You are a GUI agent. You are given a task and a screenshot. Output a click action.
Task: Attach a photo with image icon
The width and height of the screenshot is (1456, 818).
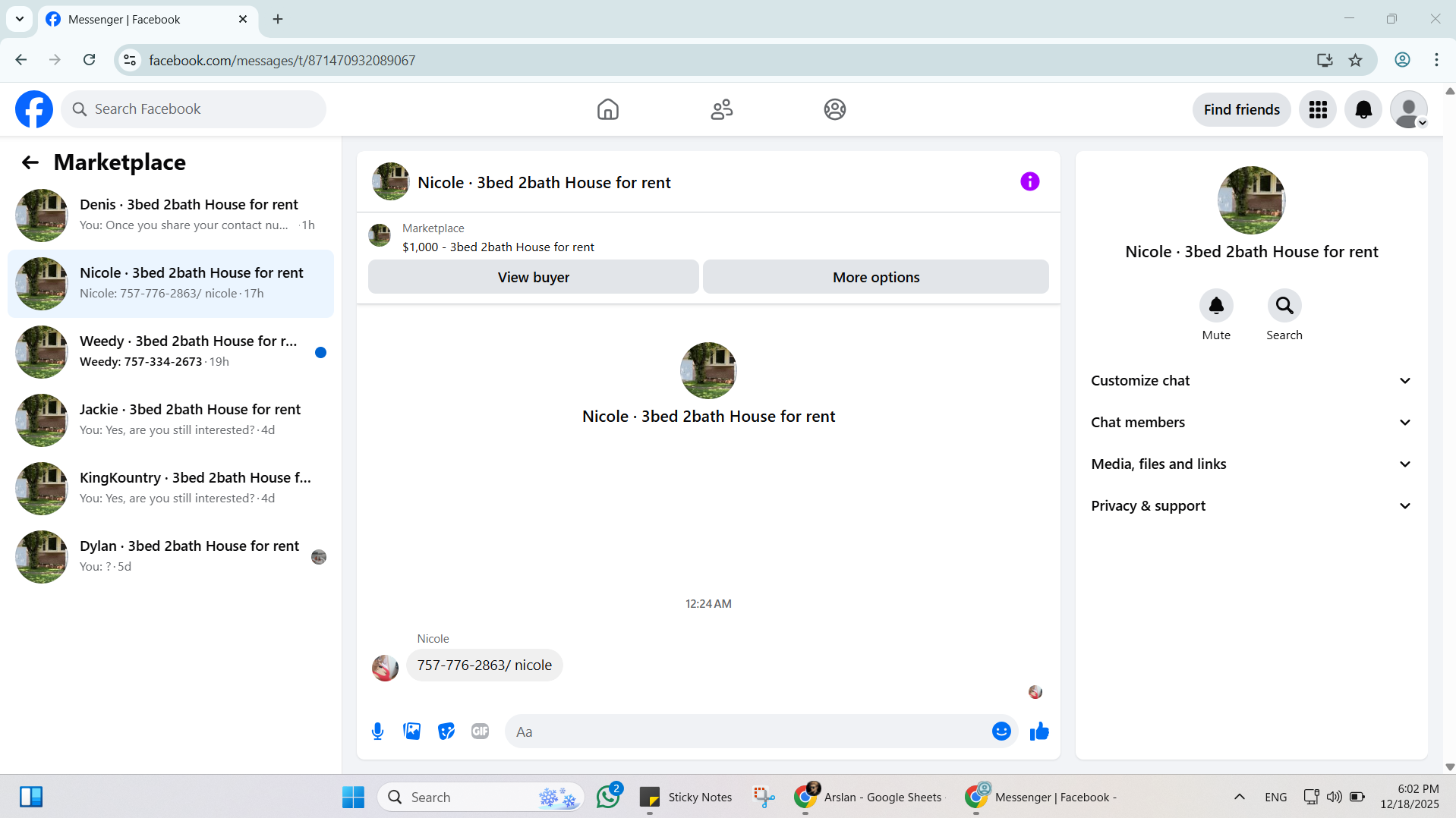coord(411,731)
